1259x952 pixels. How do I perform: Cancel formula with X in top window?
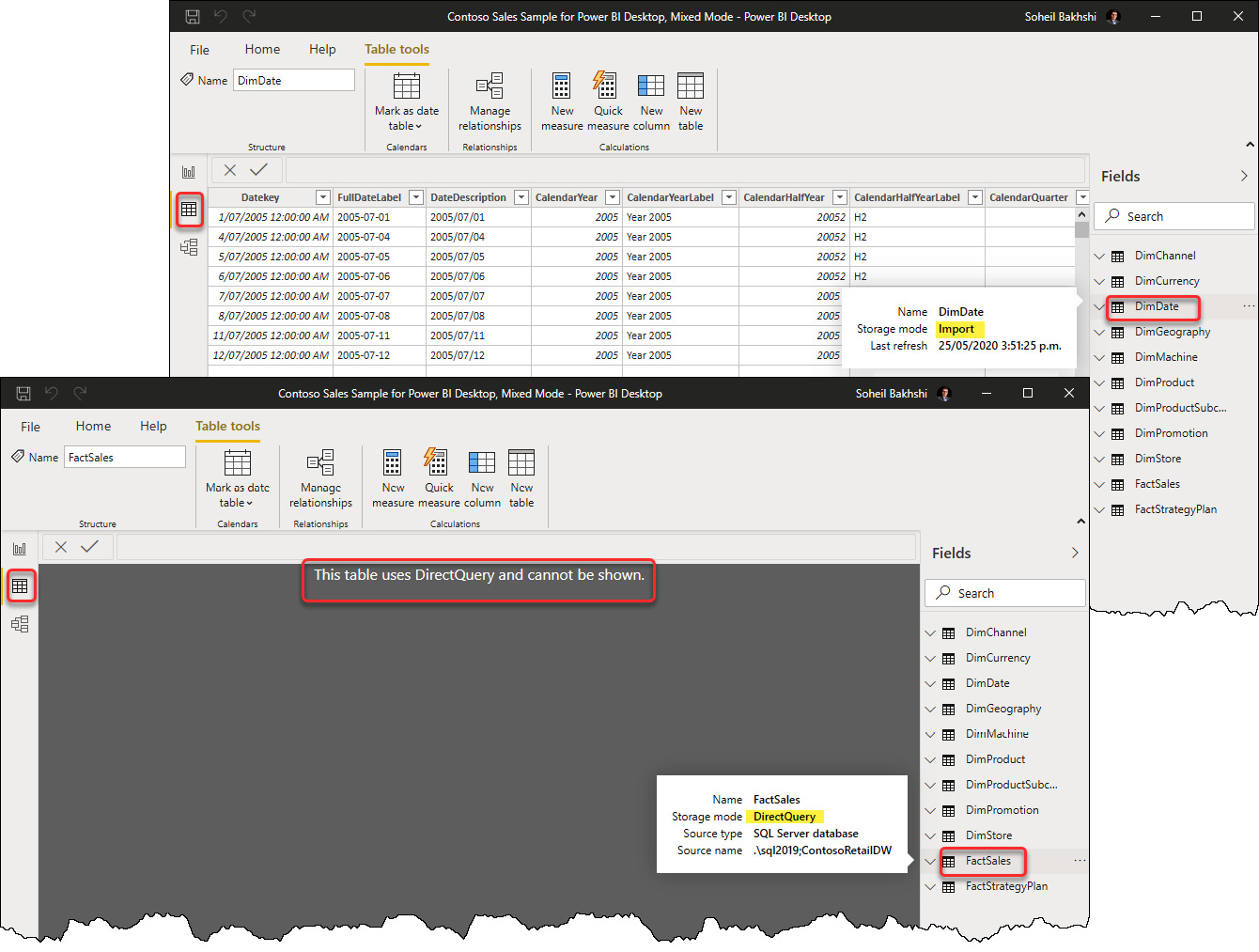tap(229, 170)
